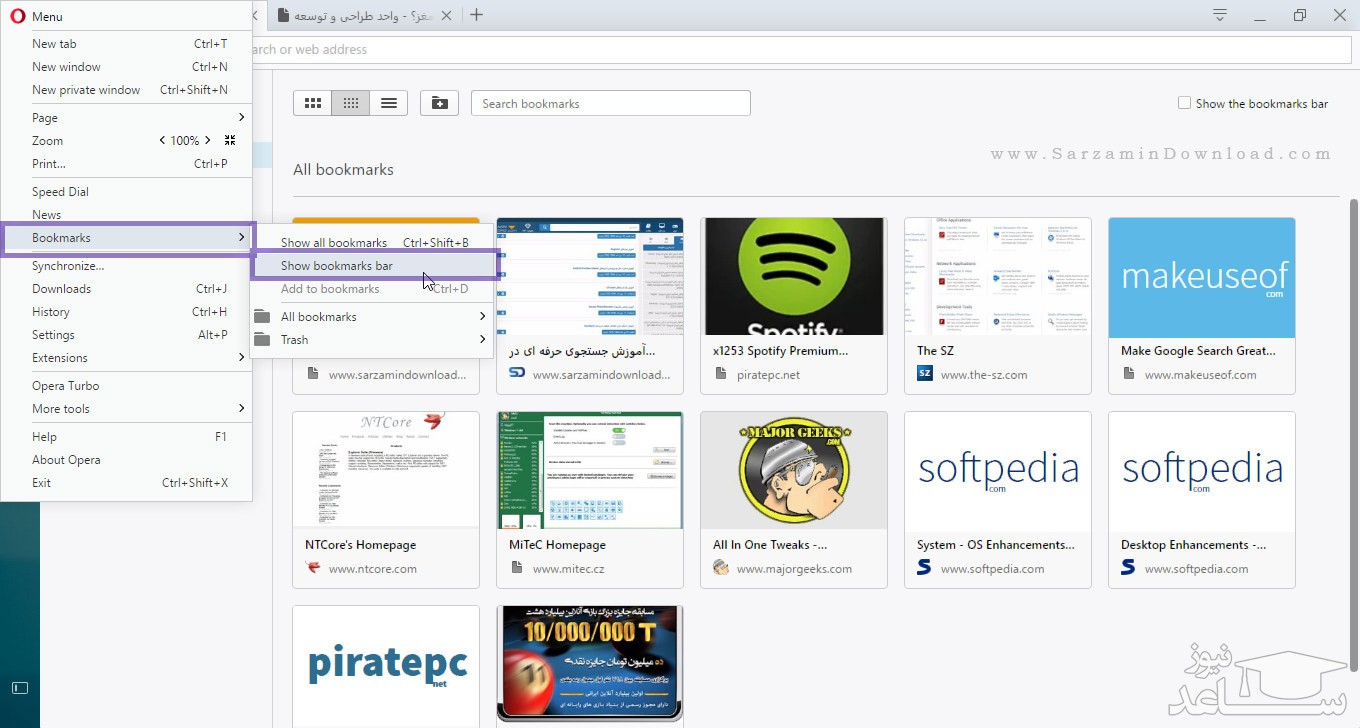Choose Exit from the menu
1360x728 pixels.
tap(127, 483)
